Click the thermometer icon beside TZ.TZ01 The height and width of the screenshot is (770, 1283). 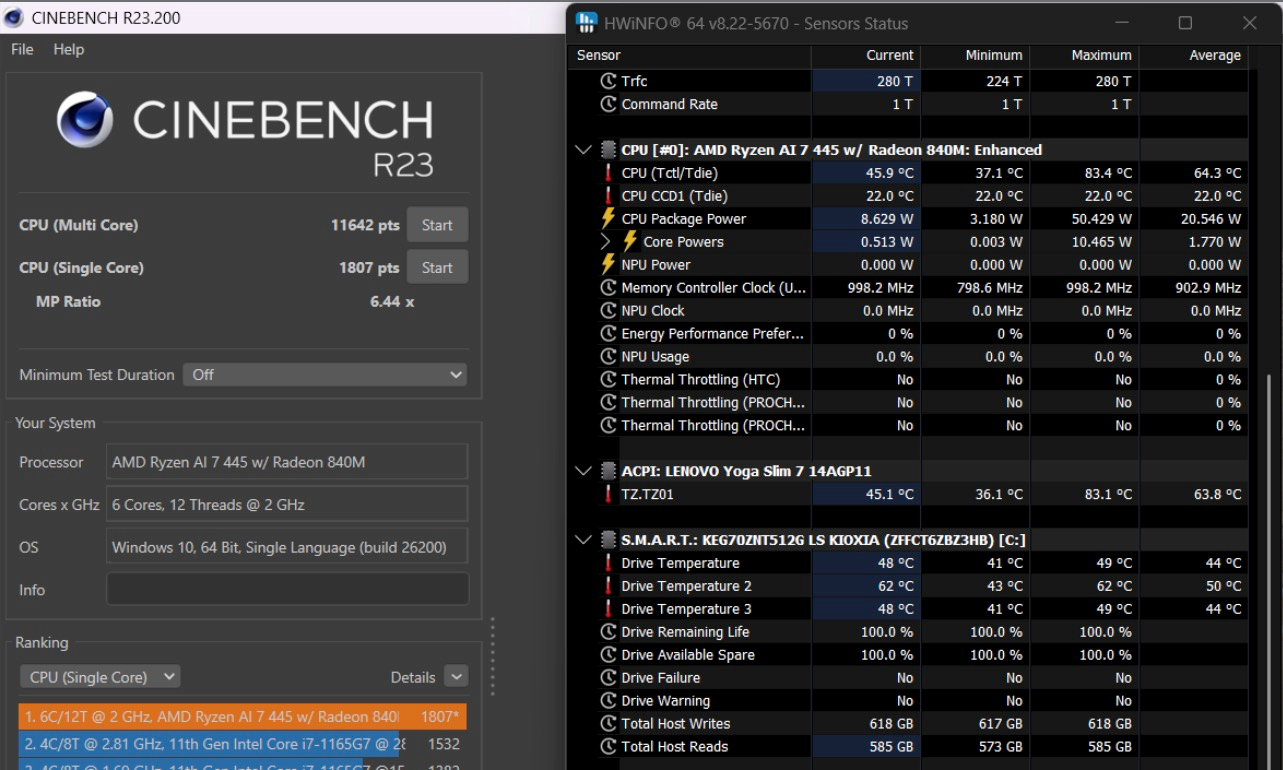[x=608, y=494]
